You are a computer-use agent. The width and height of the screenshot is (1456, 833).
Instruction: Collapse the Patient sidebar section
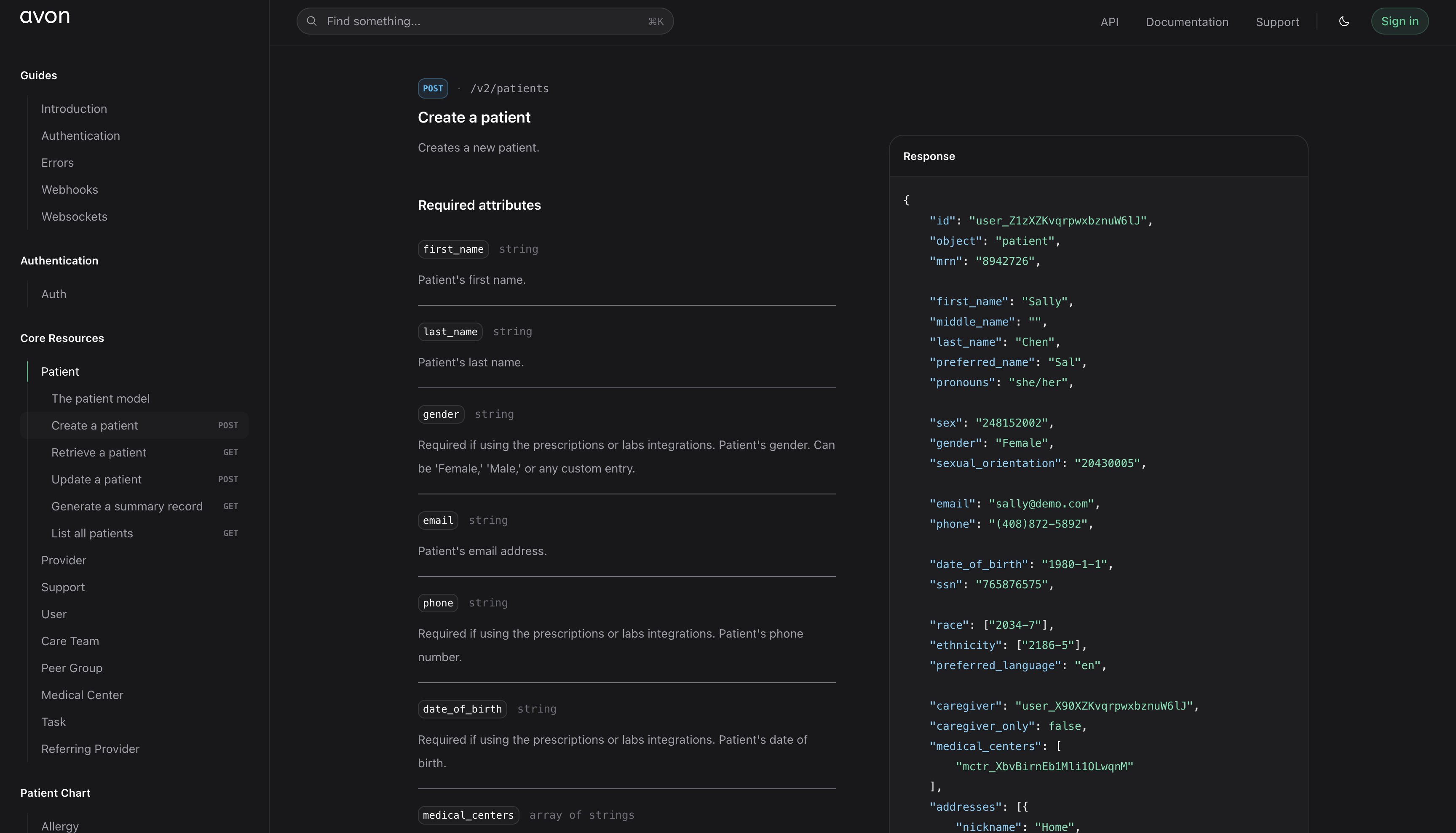(60, 371)
